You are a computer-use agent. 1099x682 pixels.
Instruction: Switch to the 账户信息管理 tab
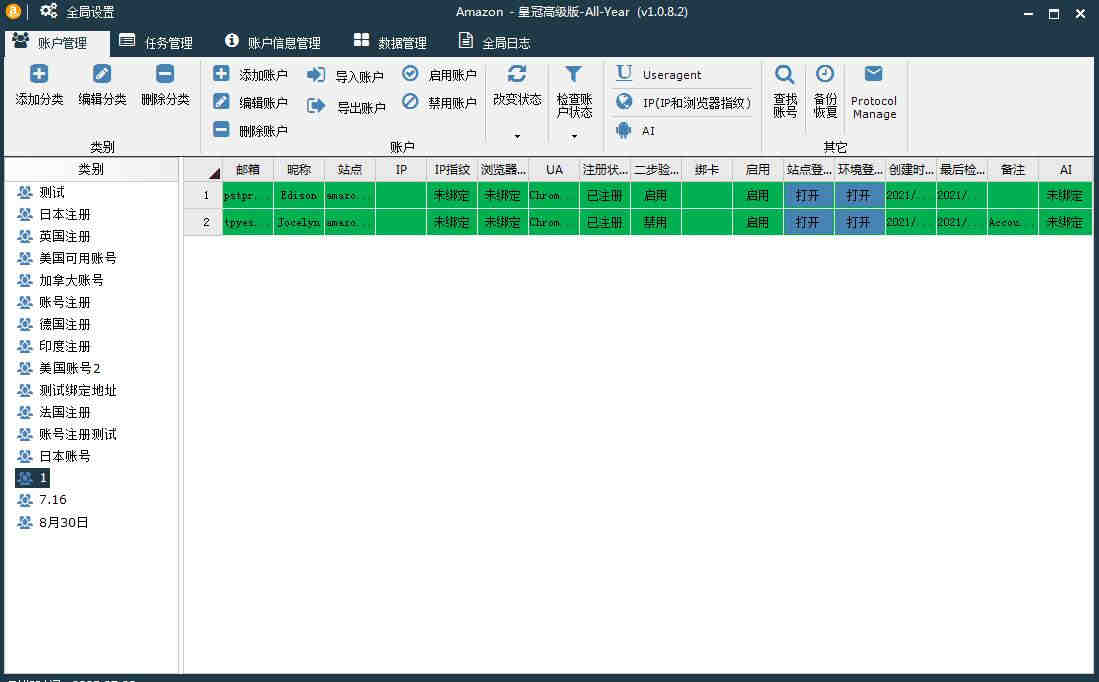click(x=273, y=43)
